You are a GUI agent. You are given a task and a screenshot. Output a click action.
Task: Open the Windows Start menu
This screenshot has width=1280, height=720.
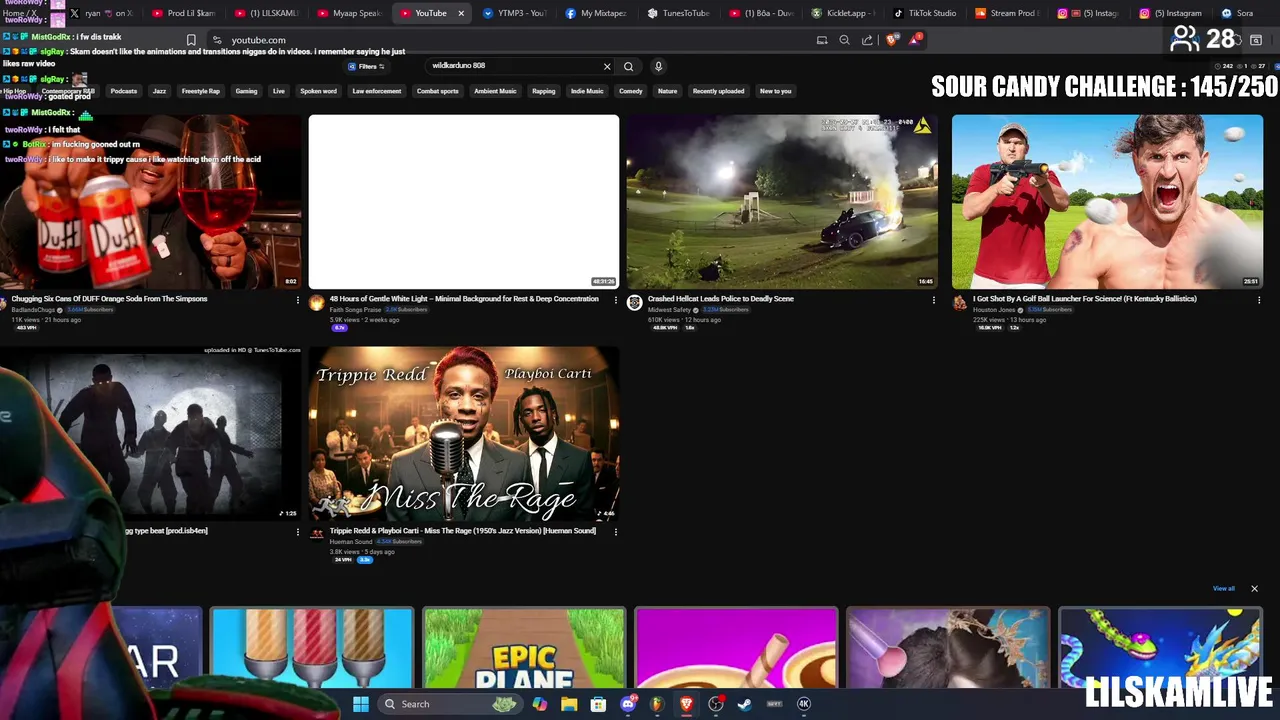pos(361,704)
